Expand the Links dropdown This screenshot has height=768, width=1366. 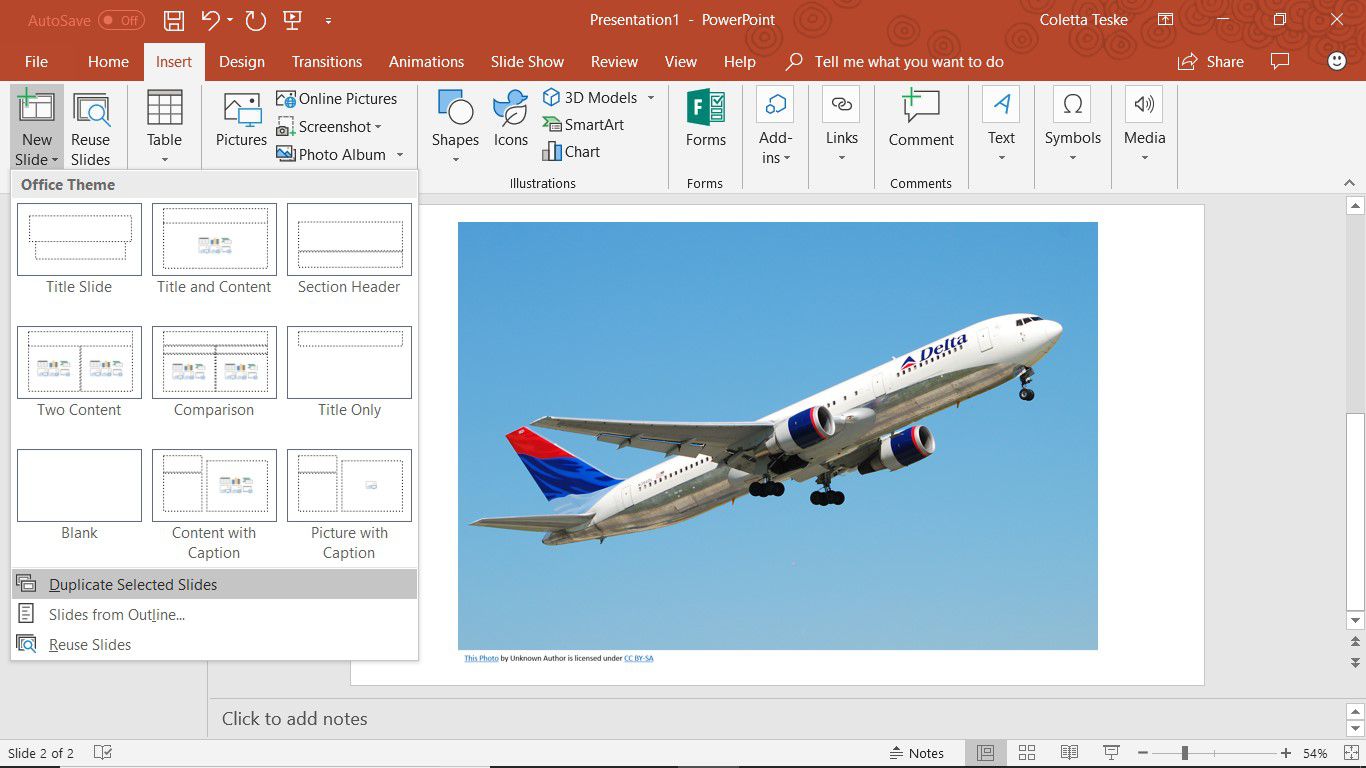coord(841,158)
